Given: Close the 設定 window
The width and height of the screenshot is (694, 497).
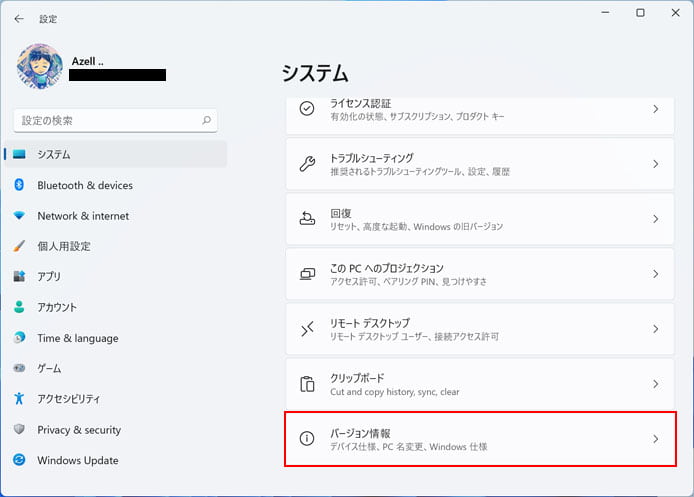Looking at the screenshot, I should pos(675,13).
